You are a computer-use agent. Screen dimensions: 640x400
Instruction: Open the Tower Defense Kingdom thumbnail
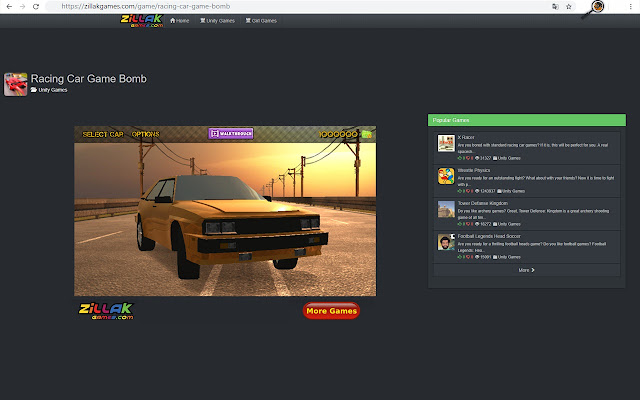(x=446, y=209)
